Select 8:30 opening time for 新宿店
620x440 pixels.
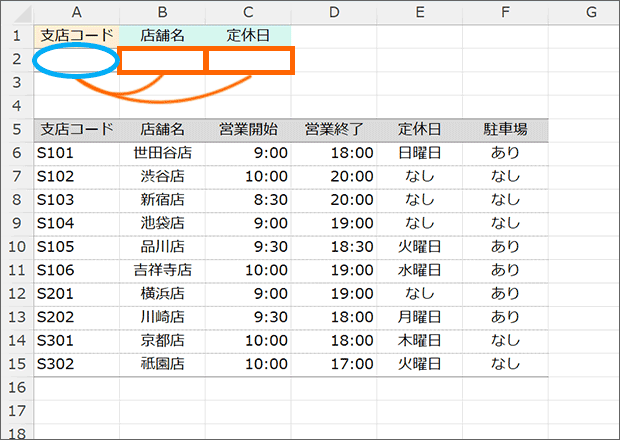pos(248,200)
